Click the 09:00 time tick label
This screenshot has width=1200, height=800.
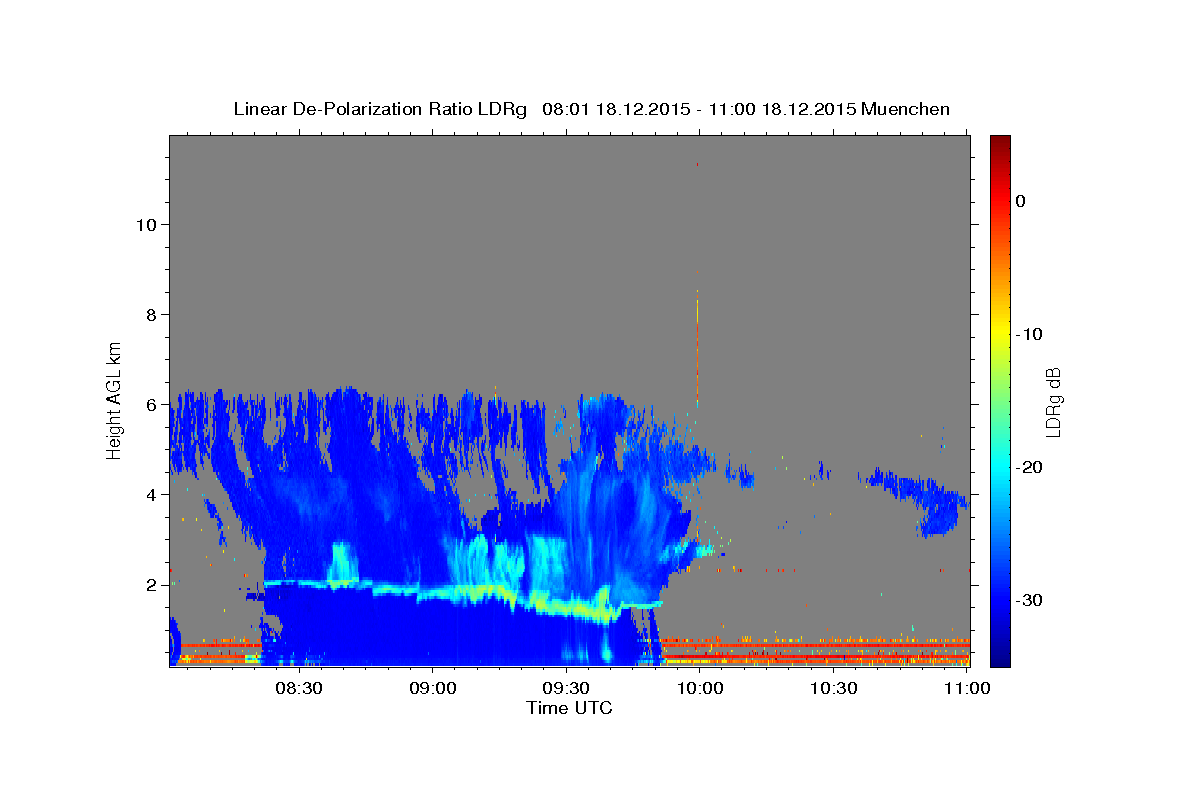(433, 689)
